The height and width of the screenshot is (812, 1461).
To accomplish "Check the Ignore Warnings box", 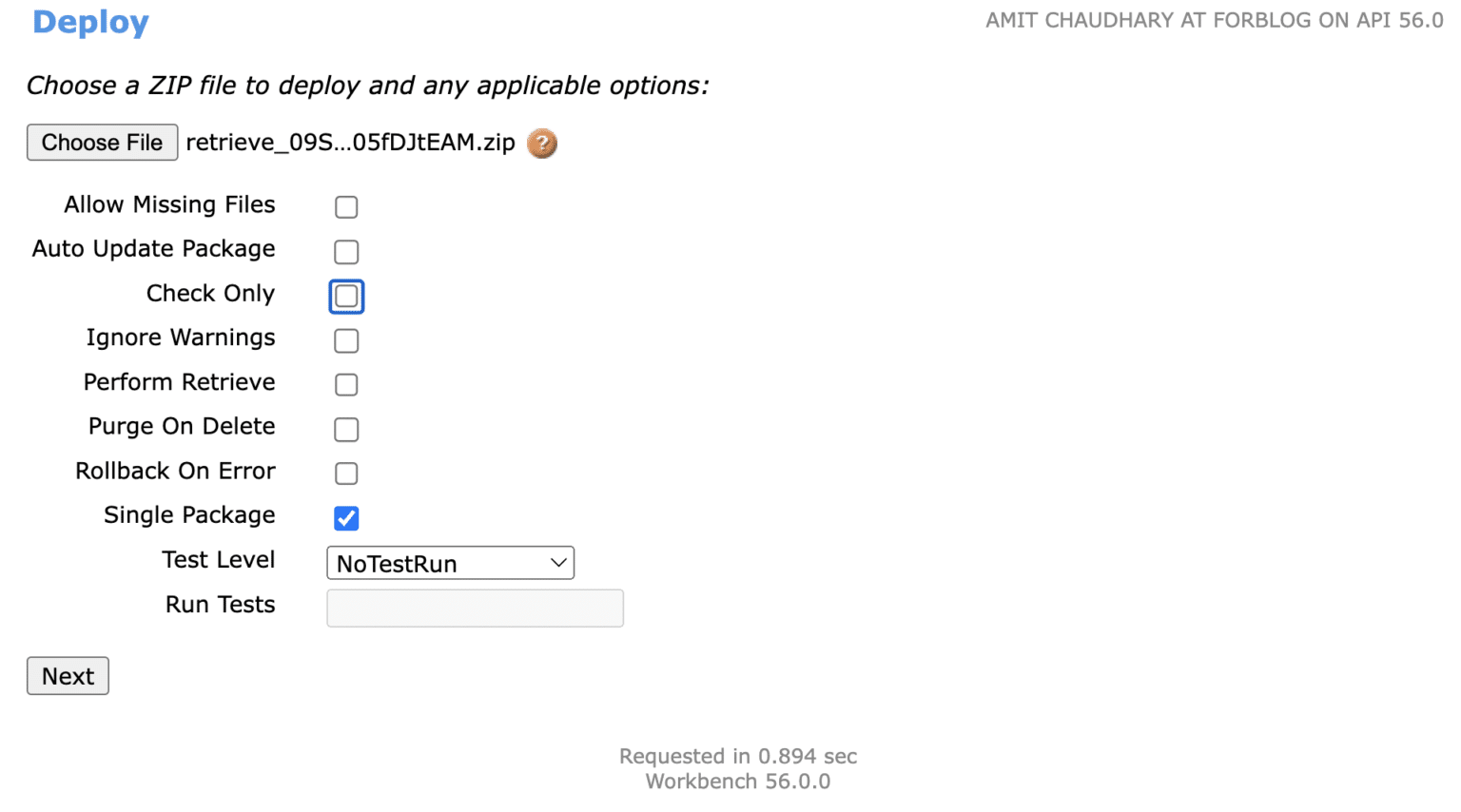I will tap(346, 340).
